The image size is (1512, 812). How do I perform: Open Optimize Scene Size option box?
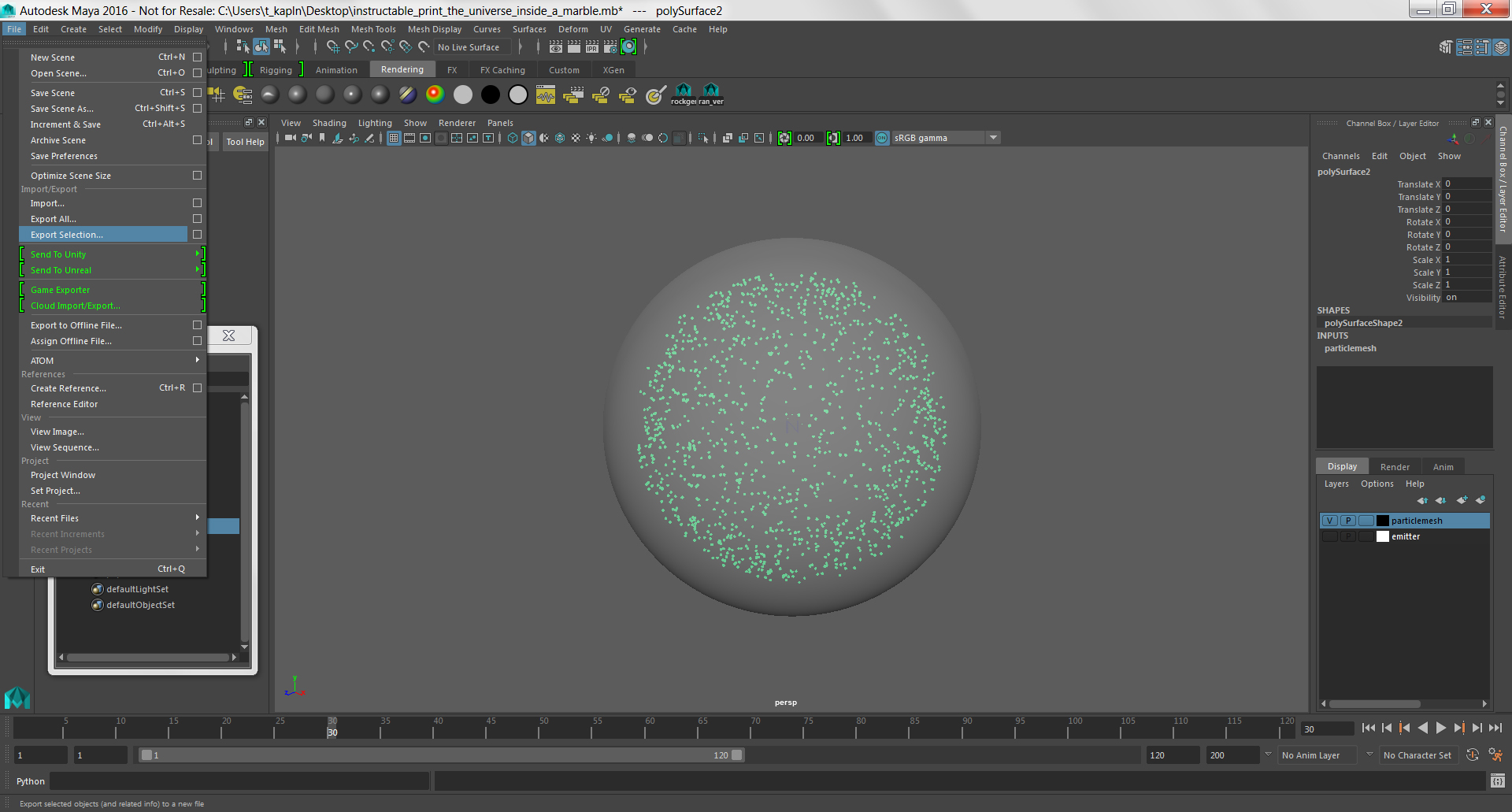(x=197, y=176)
